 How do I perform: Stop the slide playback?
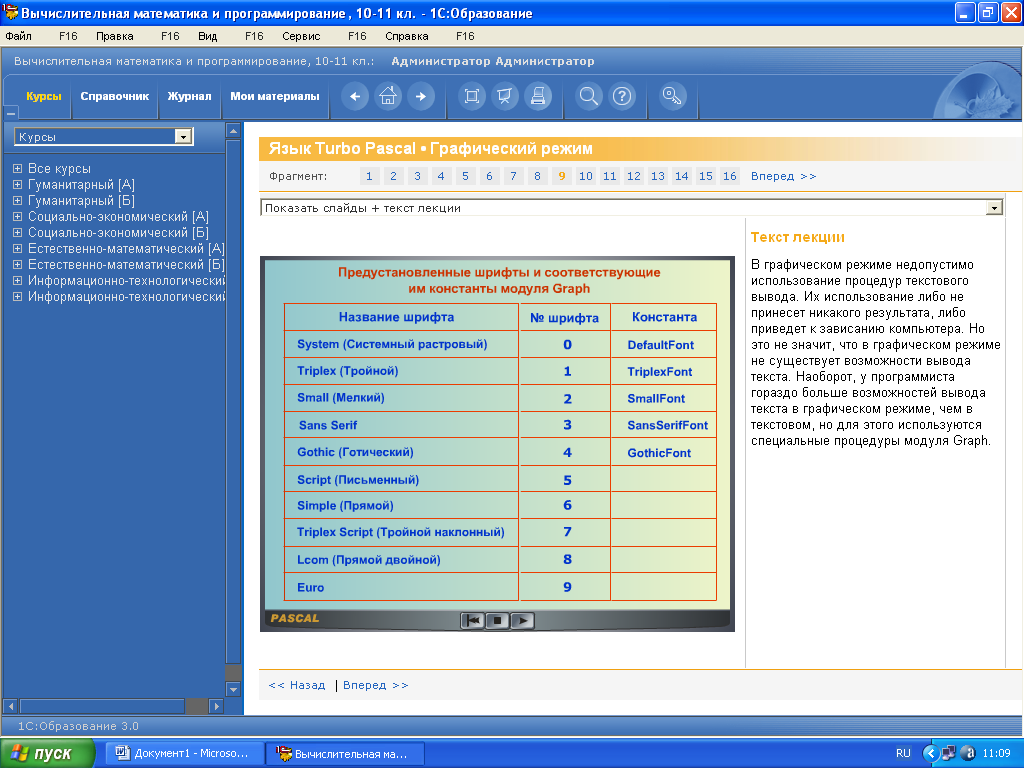point(497,620)
